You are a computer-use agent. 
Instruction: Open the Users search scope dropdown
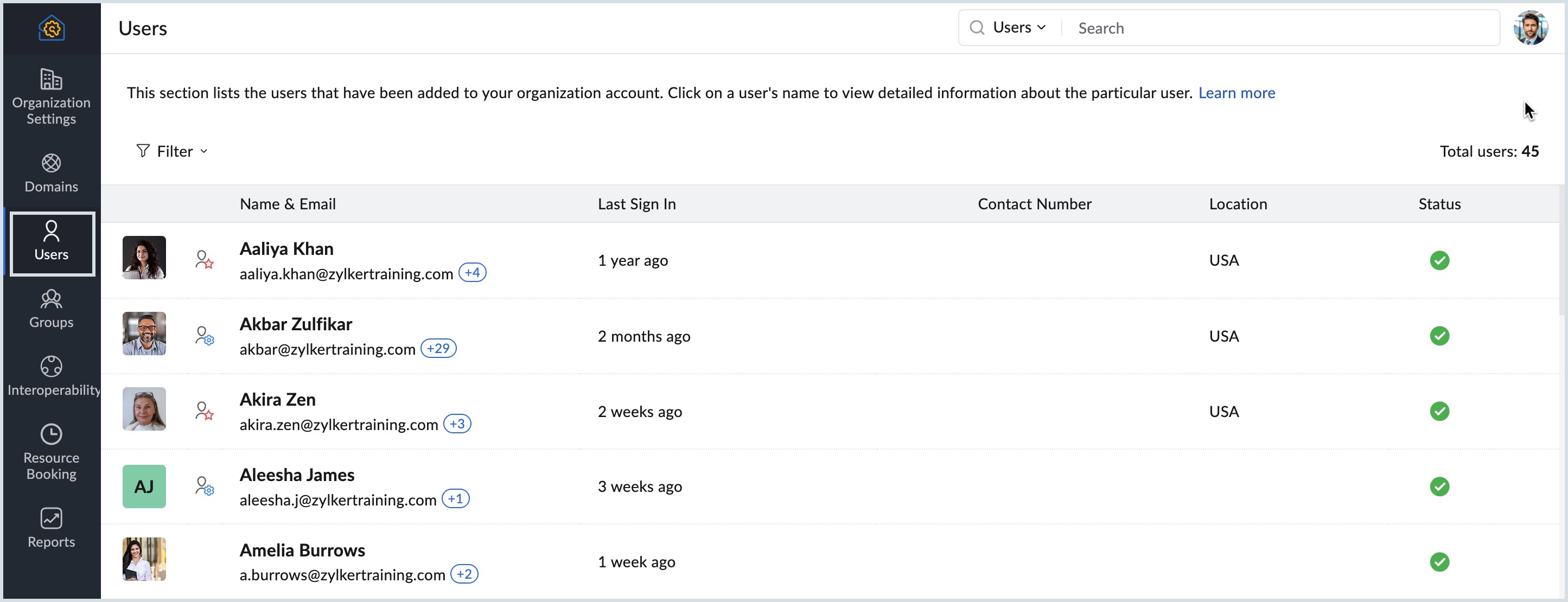[1018, 28]
